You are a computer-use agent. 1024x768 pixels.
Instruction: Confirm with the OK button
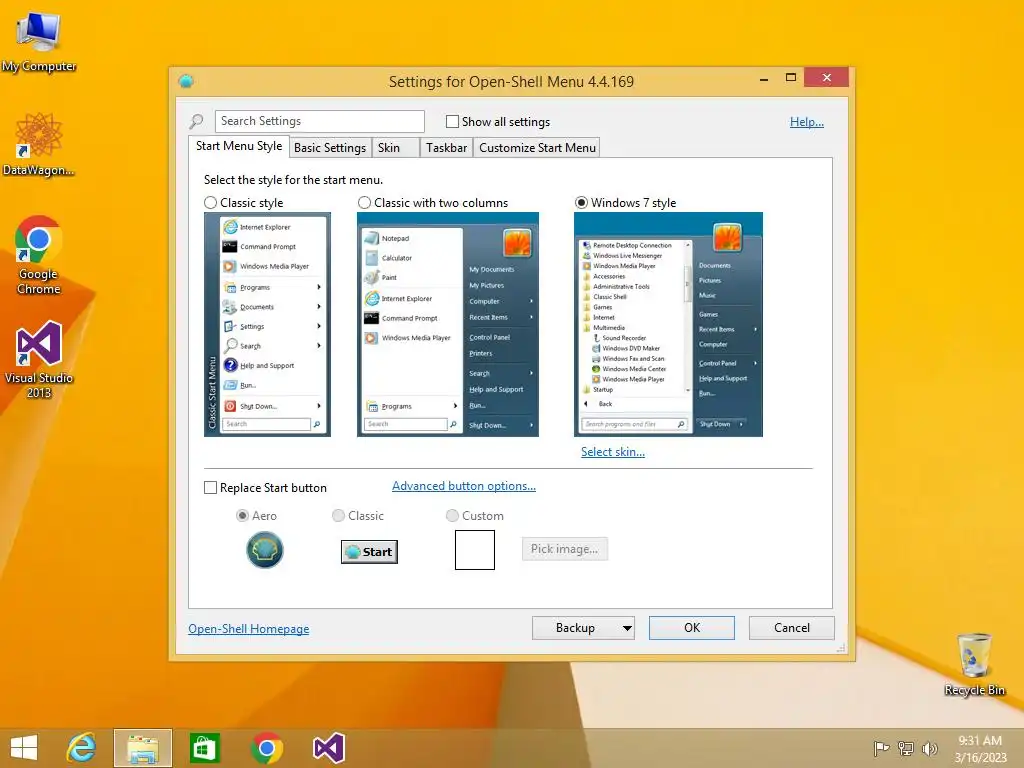tap(692, 628)
